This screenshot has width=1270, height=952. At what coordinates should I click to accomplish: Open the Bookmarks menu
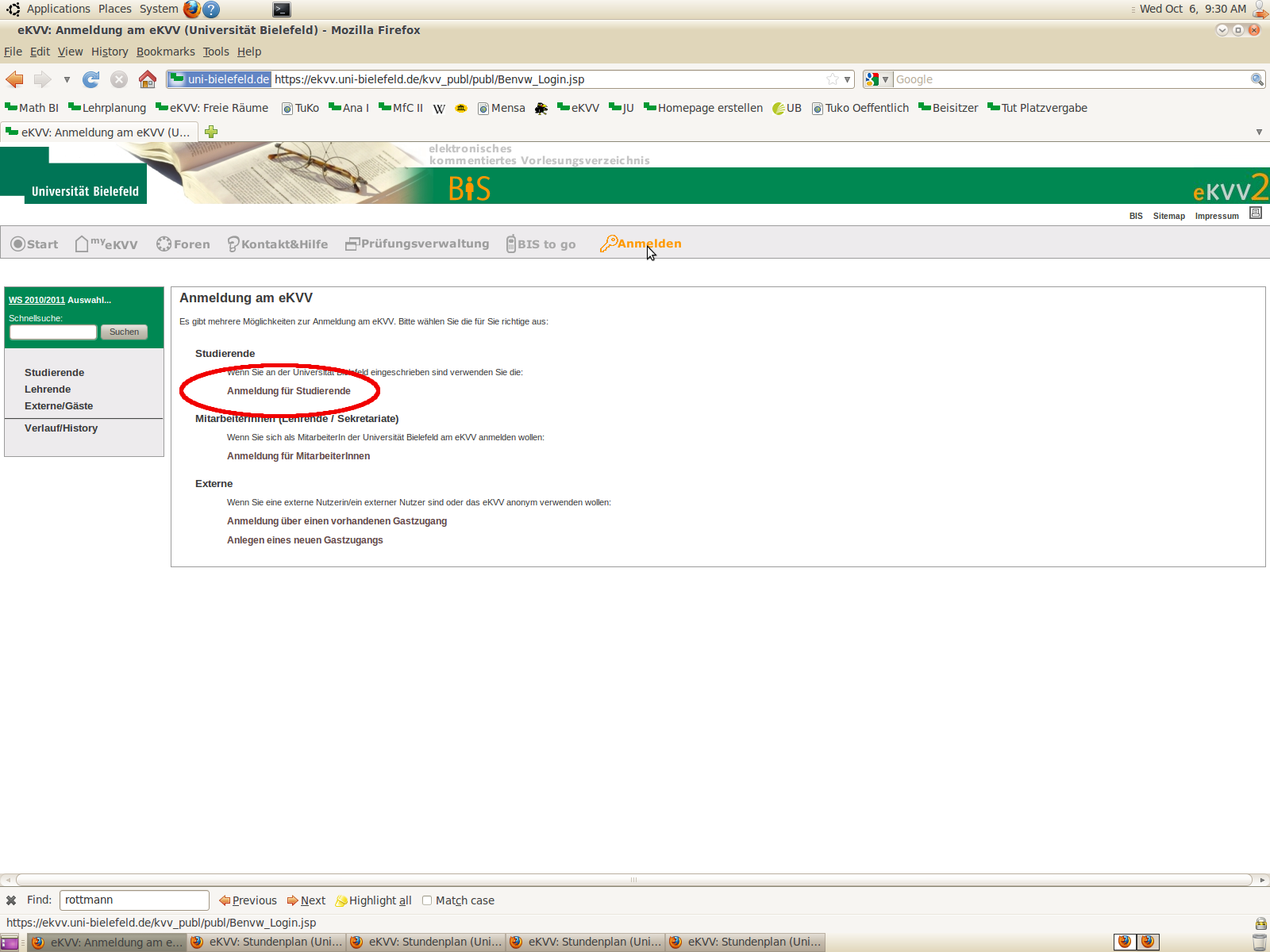(165, 52)
